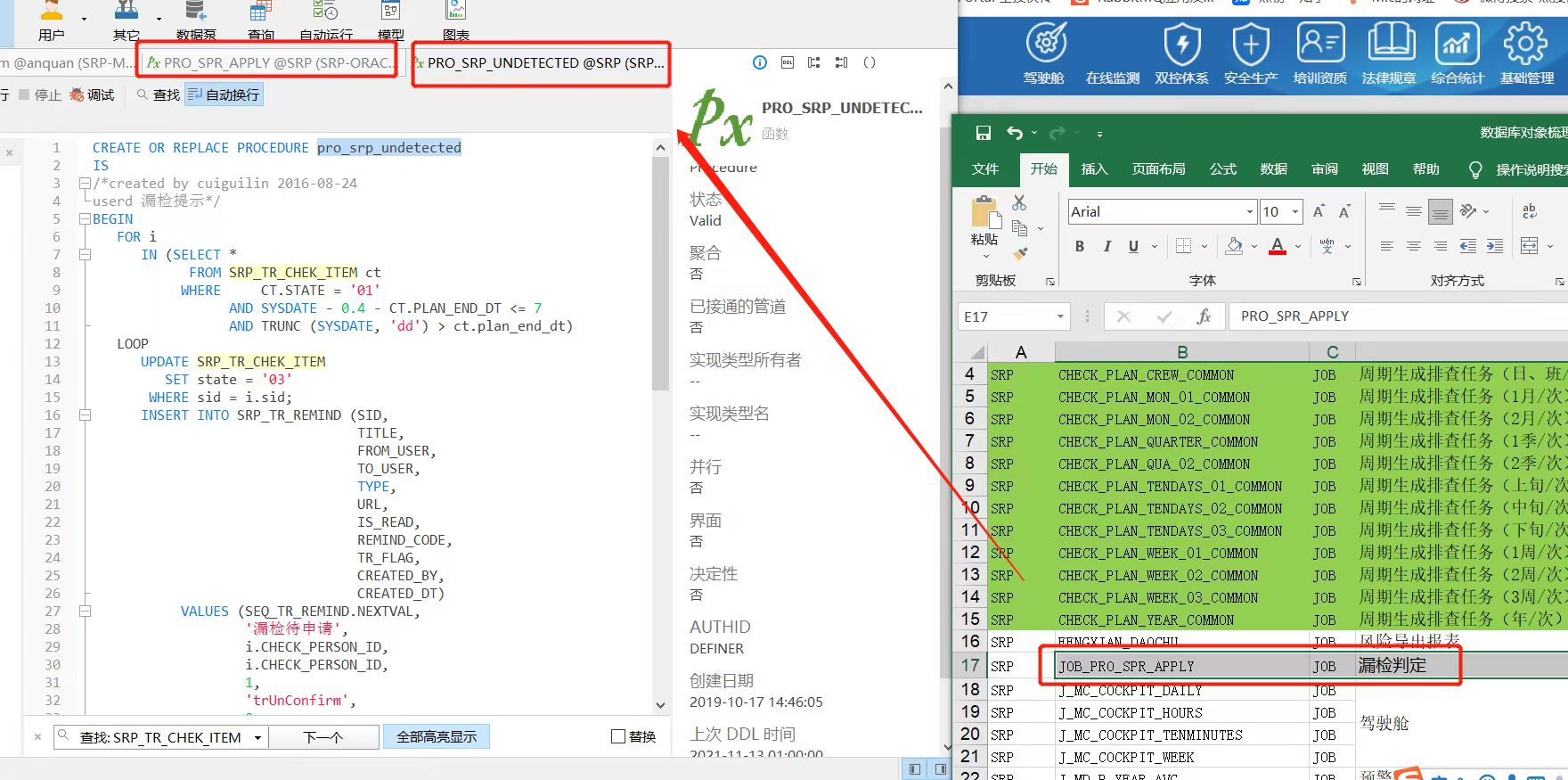Open the Excel 插入 (Insert) tab
Screen dimensions: 1568x780
point(1094,168)
